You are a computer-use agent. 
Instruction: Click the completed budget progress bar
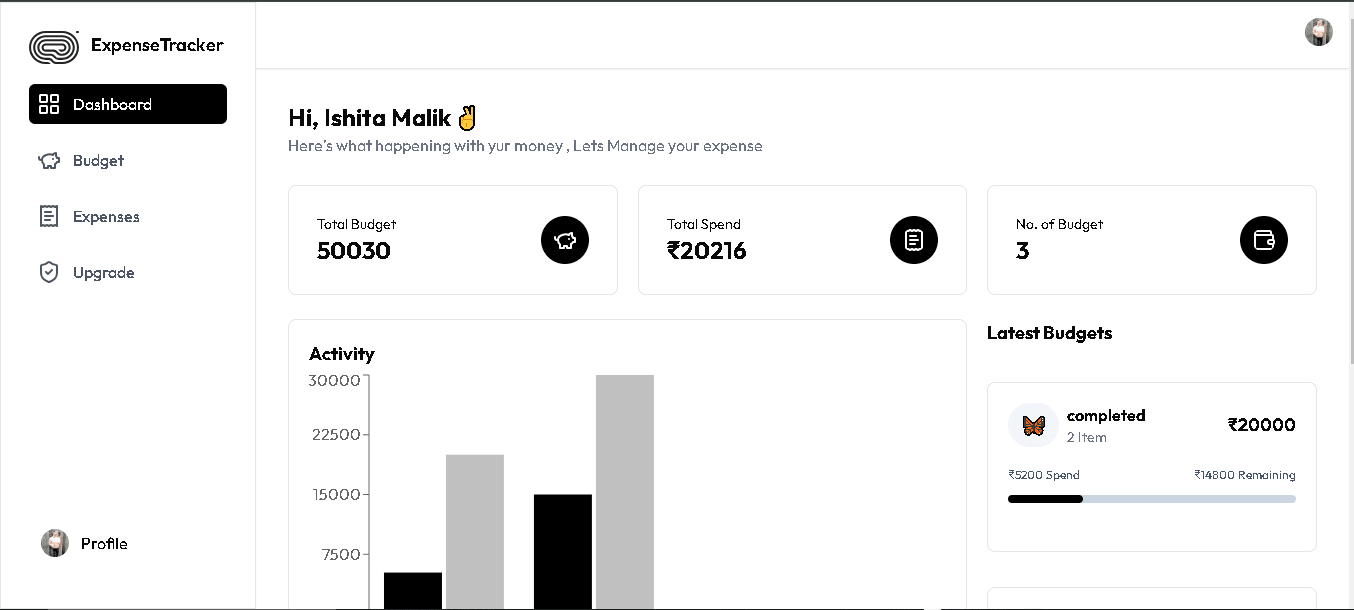point(1151,499)
